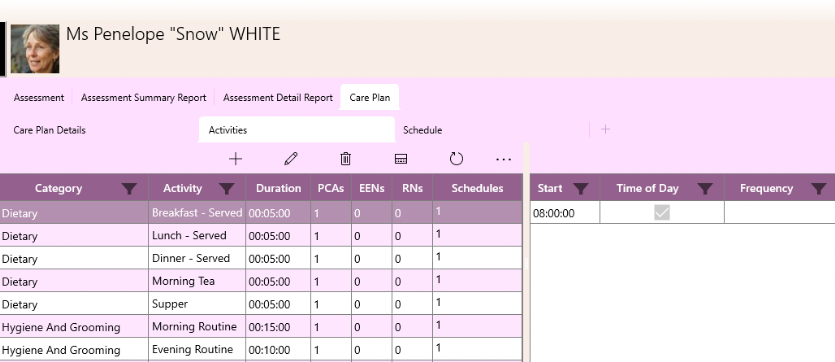Click the 00:05:00 duration of Lunch - Served
This screenshot has width=835, height=362.
(x=278, y=236)
